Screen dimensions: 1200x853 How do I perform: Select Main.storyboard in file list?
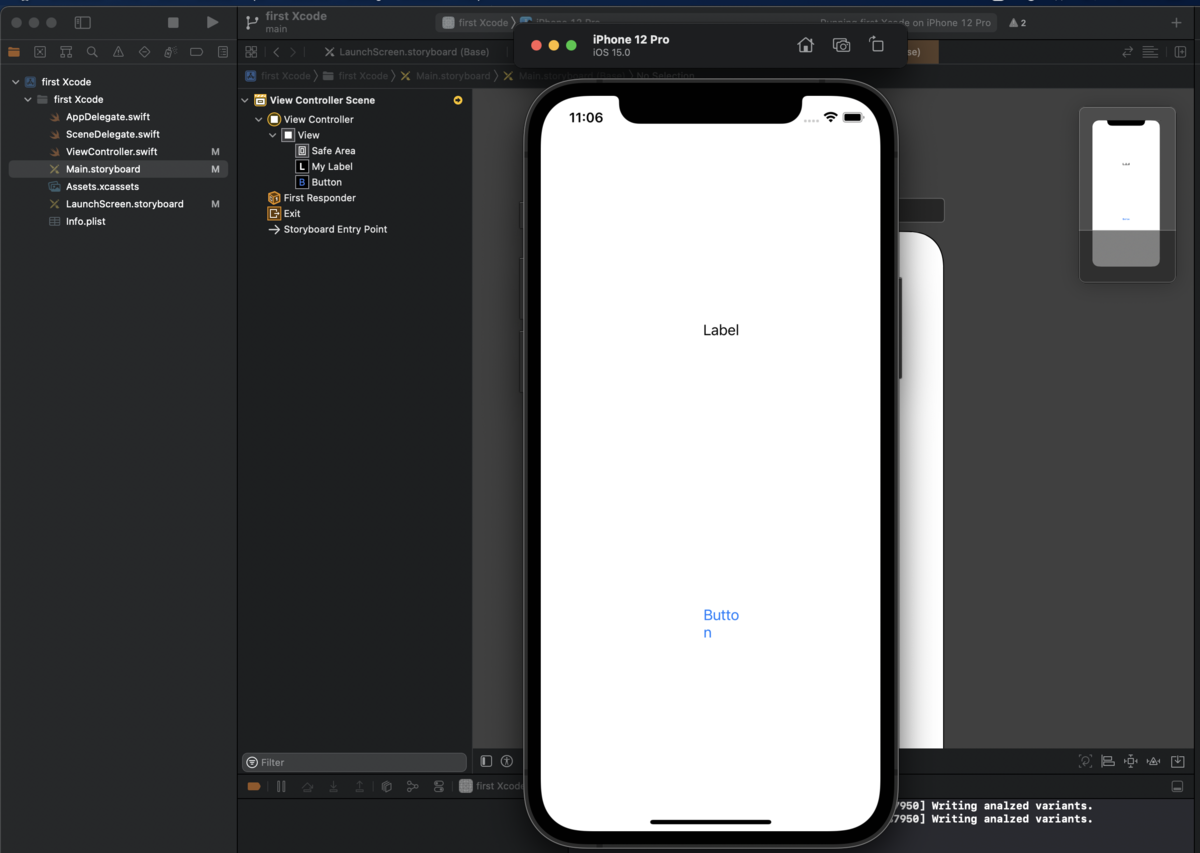[x=118, y=169]
